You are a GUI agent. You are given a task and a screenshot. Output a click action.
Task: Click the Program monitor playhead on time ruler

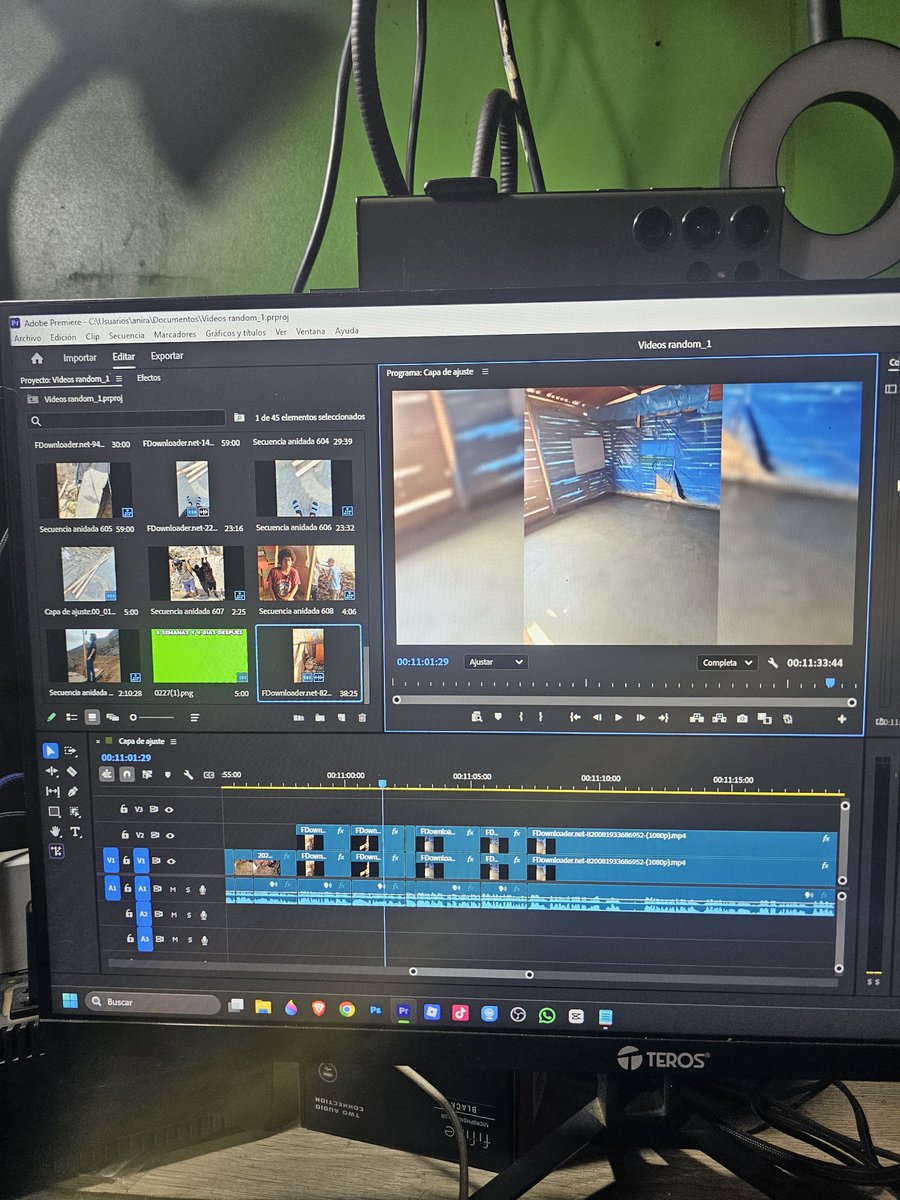click(x=829, y=683)
